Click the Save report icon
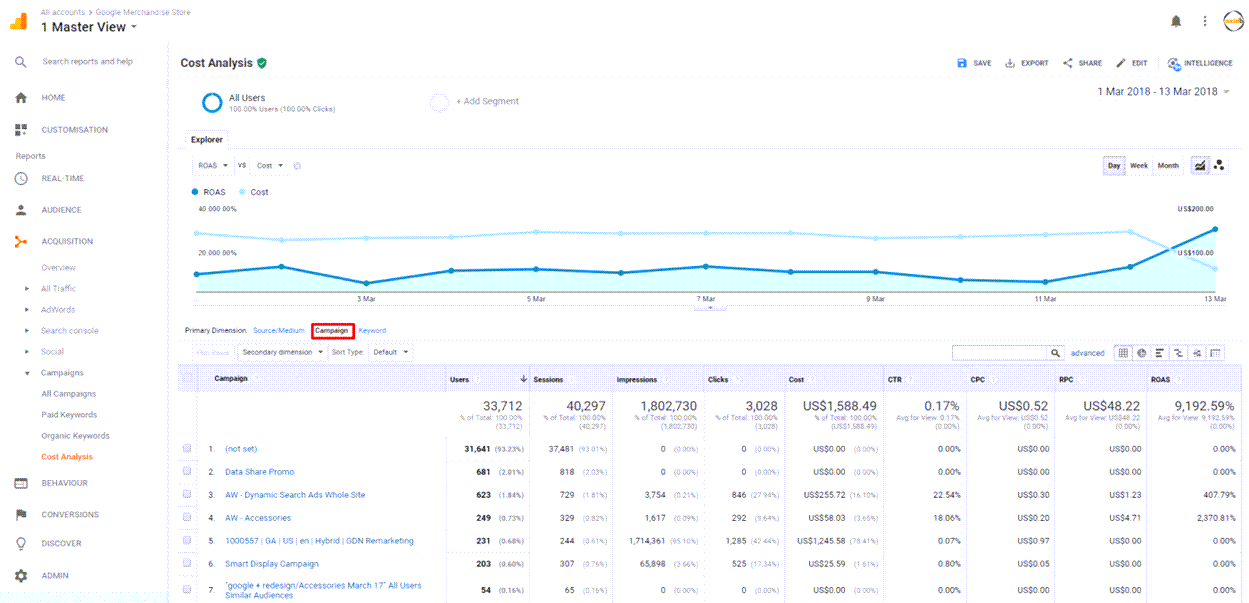 coord(962,63)
